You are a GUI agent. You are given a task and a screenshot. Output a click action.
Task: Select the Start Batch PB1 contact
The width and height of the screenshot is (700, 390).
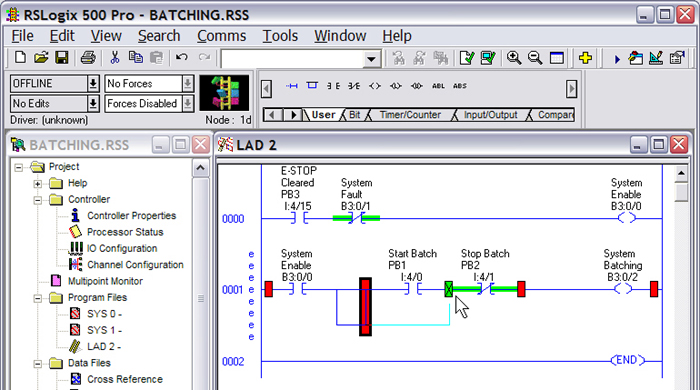pyautogui.click(x=412, y=289)
